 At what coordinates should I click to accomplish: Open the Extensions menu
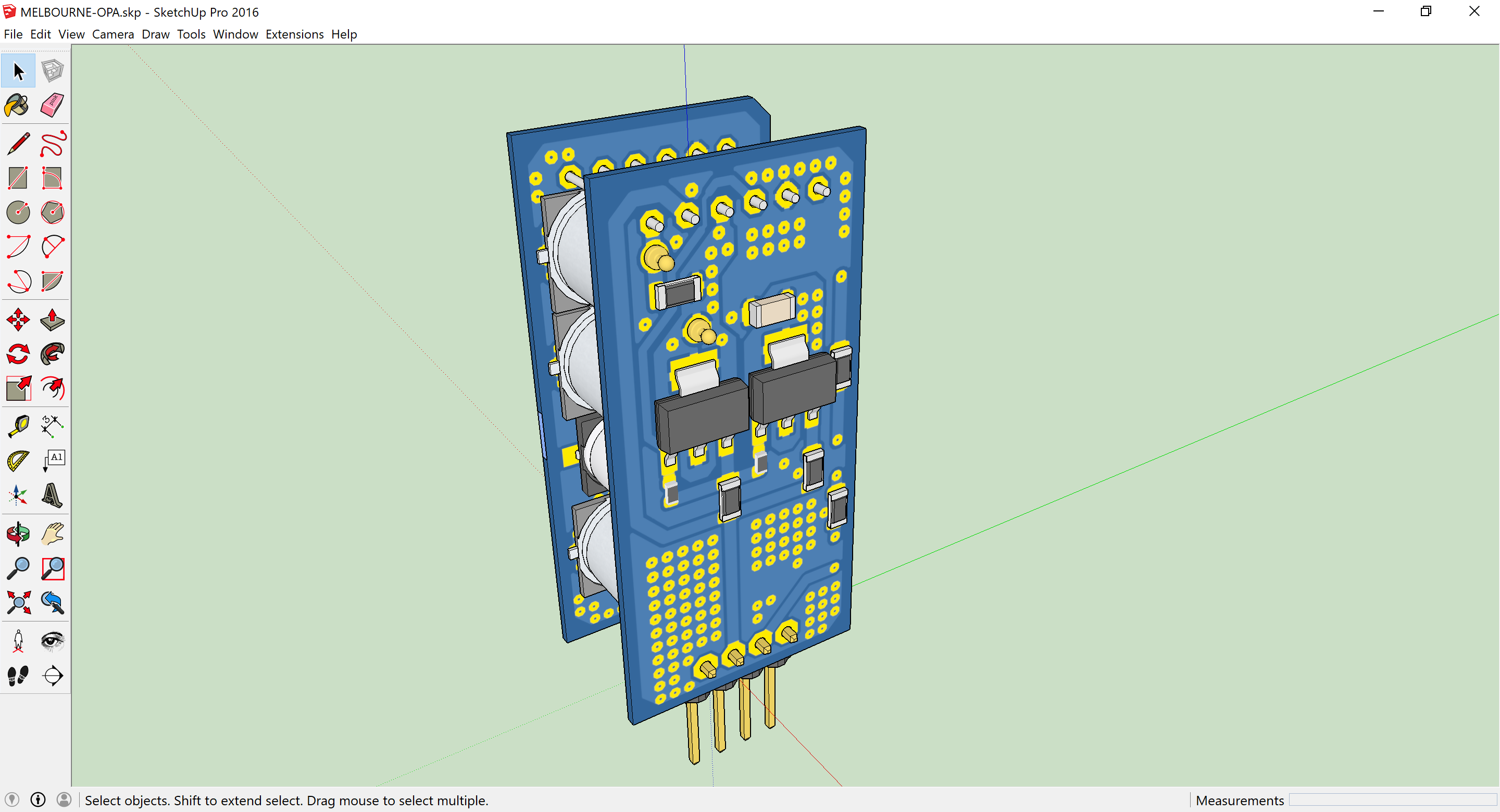pos(295,34)
